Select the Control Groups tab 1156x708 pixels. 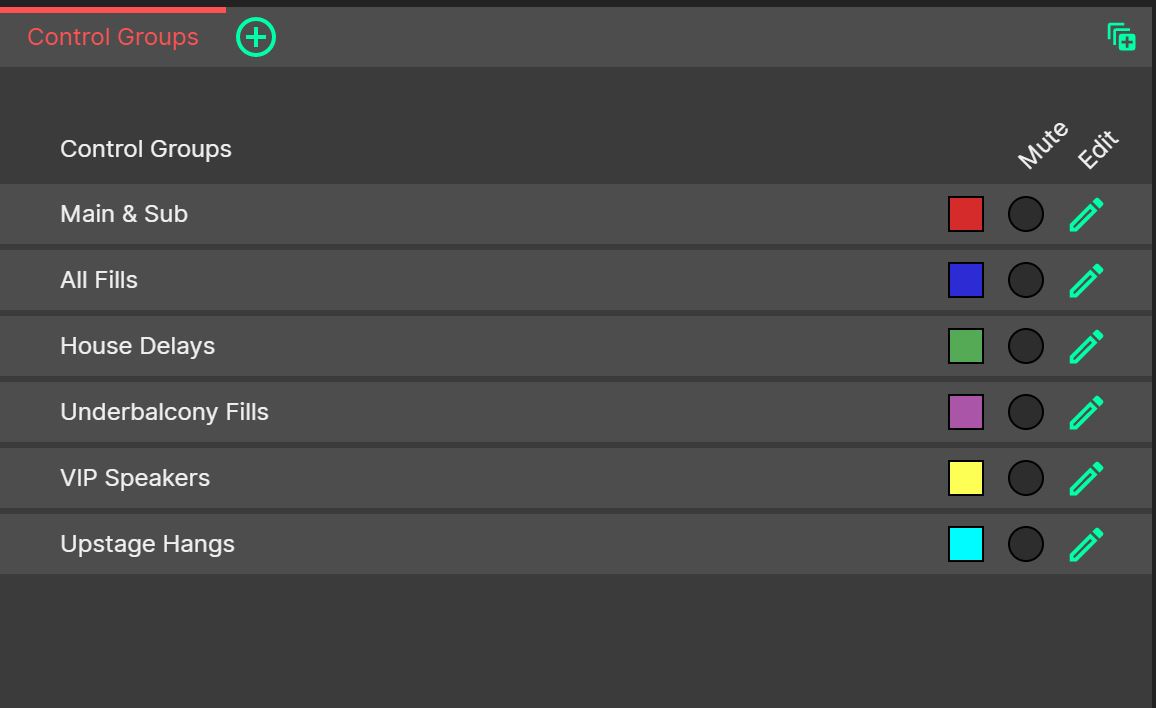[x=113, y=37]
